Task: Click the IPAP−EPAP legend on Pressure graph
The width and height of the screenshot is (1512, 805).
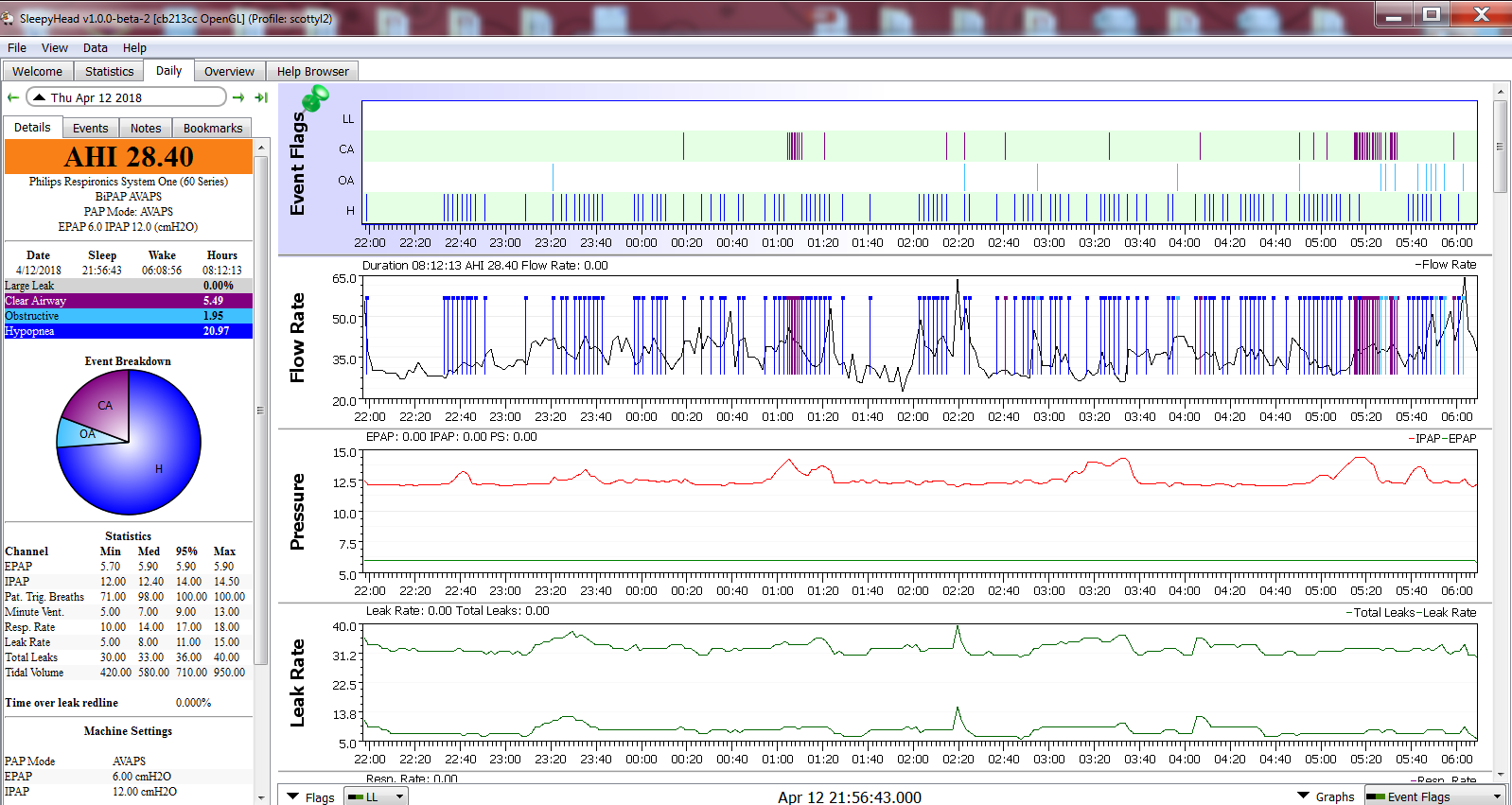Action: (x=1442, y=438)
